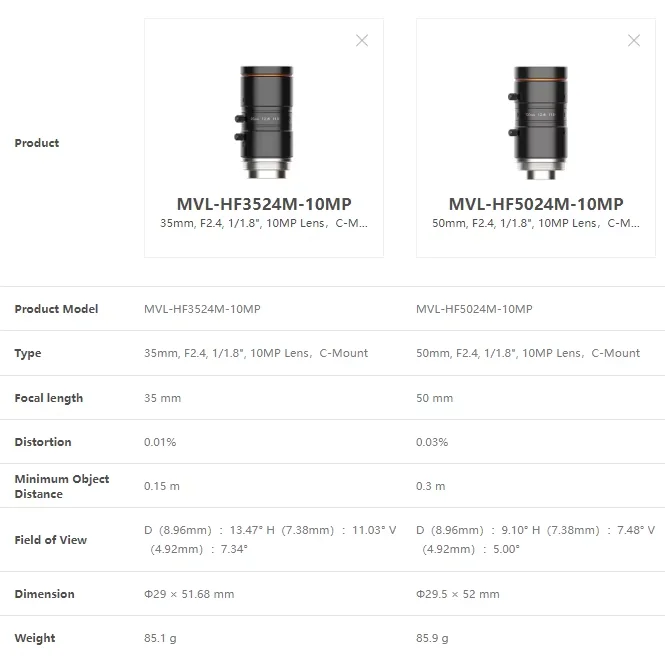Click the Focal length row label
The image size is (665, 657).
tap(49, 398)
